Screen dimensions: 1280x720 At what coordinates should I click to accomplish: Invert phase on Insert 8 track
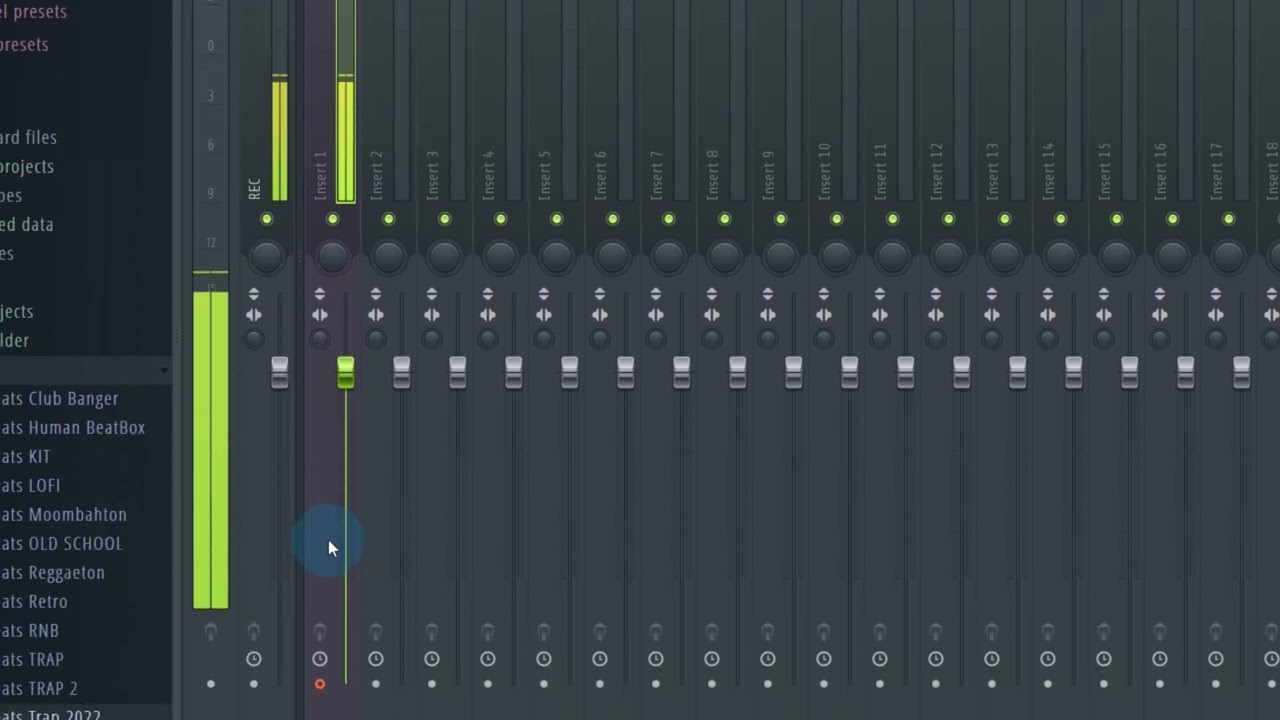tap(712, 294)
